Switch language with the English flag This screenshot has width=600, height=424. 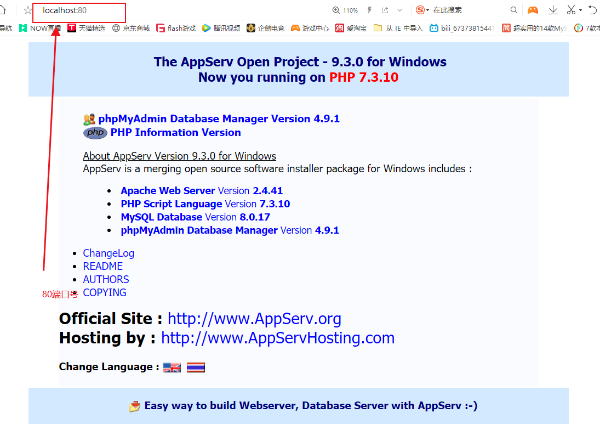(172, 367)
